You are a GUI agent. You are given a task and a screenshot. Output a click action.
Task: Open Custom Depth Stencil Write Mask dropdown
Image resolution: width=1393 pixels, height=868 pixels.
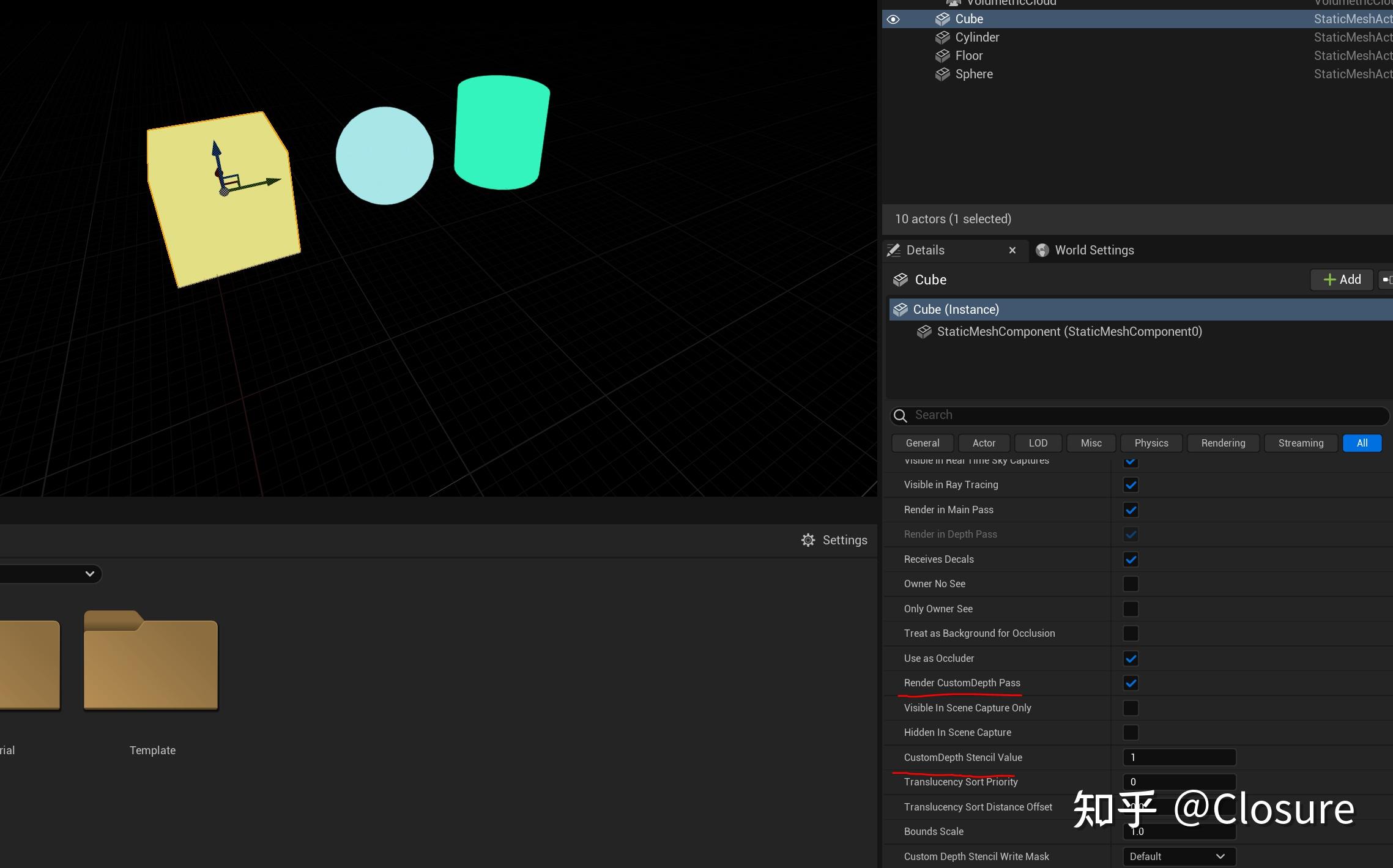pyautogui.click(x=1179, y=856)
